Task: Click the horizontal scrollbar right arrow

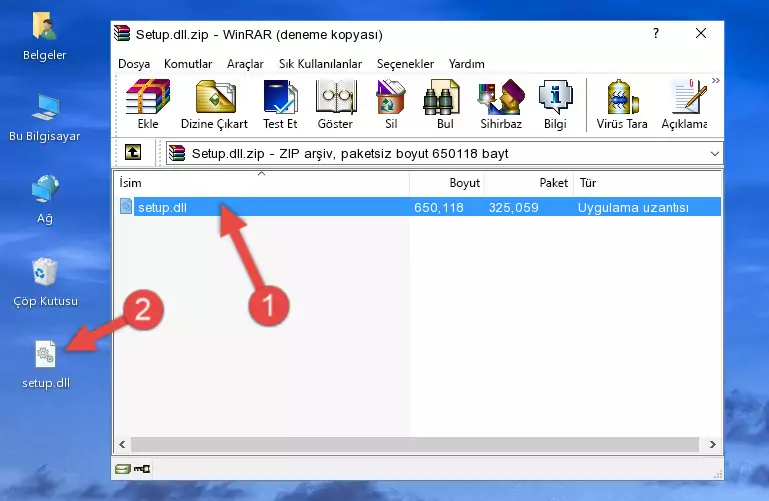Action: 713,444
